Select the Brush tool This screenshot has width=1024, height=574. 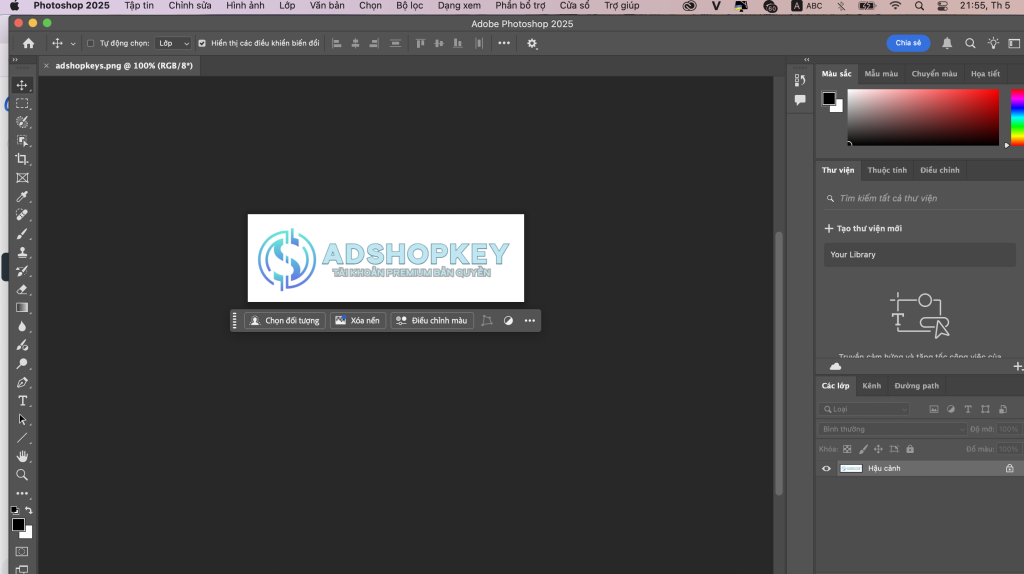[x=22, y=233]
